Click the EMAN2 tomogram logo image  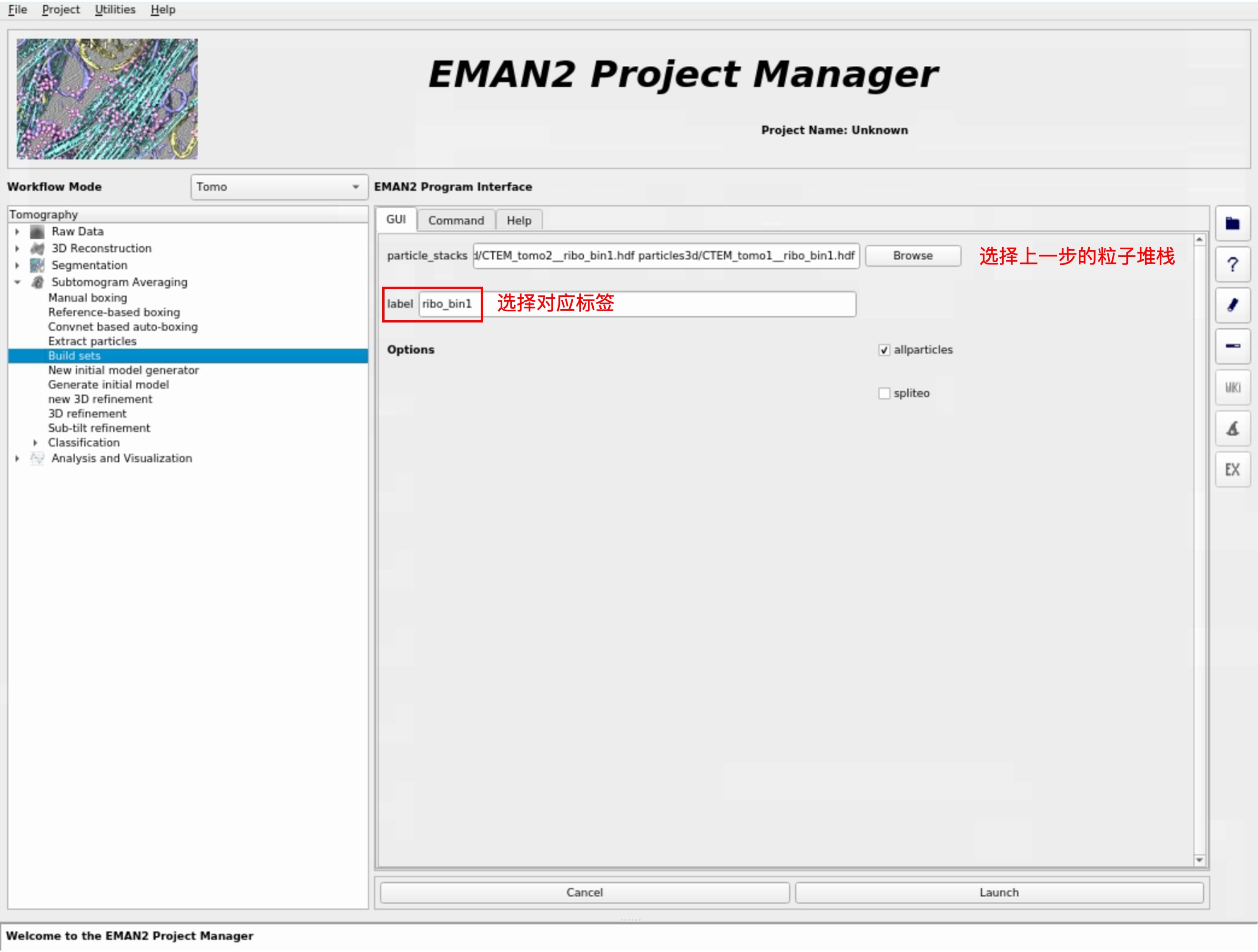[107, 99]
